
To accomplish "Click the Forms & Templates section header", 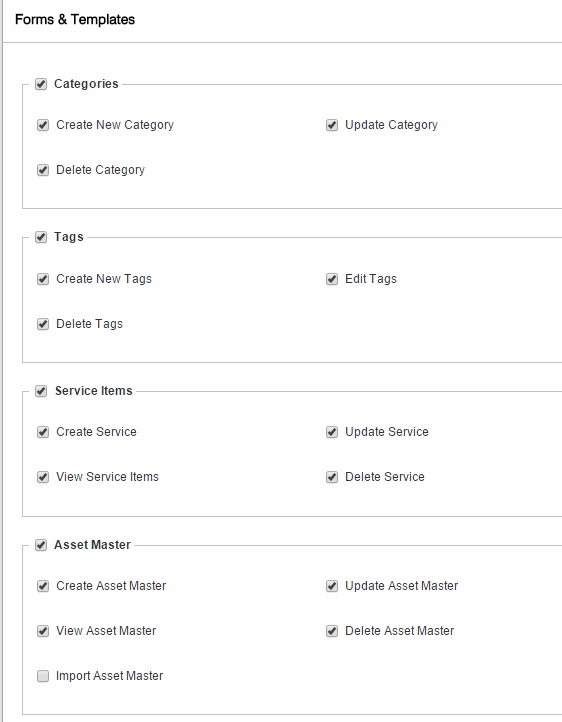I will (x=75, y=19).
